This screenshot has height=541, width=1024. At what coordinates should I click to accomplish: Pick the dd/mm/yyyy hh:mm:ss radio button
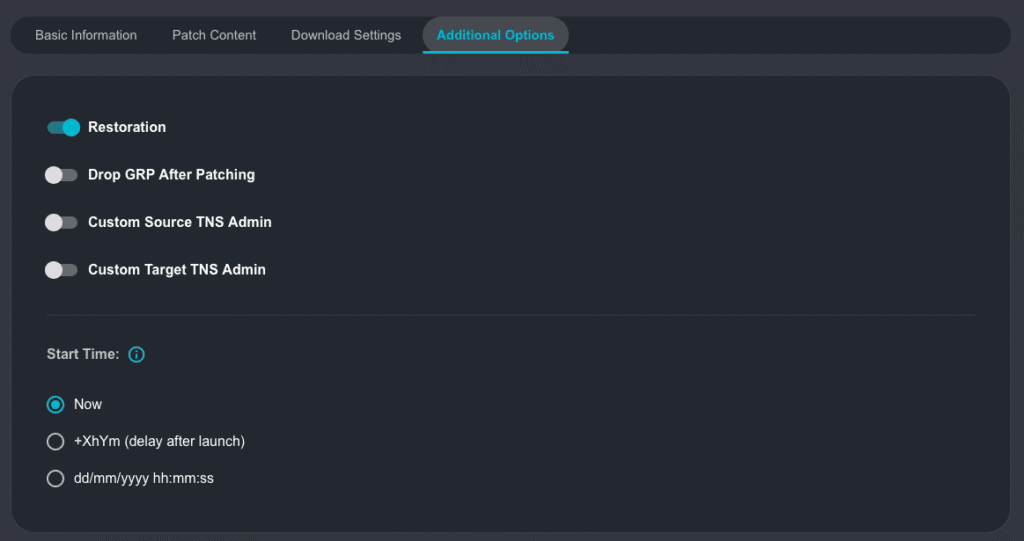(x=56, y=479)
